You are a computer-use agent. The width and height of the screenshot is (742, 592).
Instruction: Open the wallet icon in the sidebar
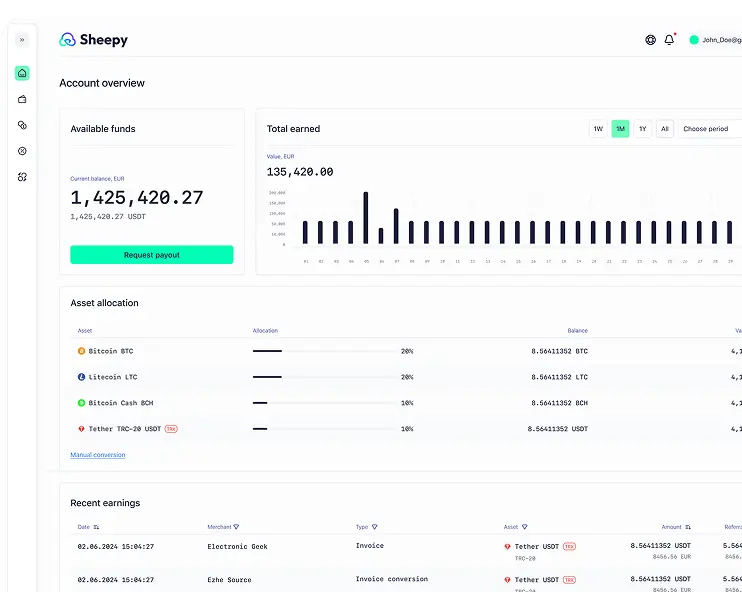pyautogui.click(x=22, y=99)
